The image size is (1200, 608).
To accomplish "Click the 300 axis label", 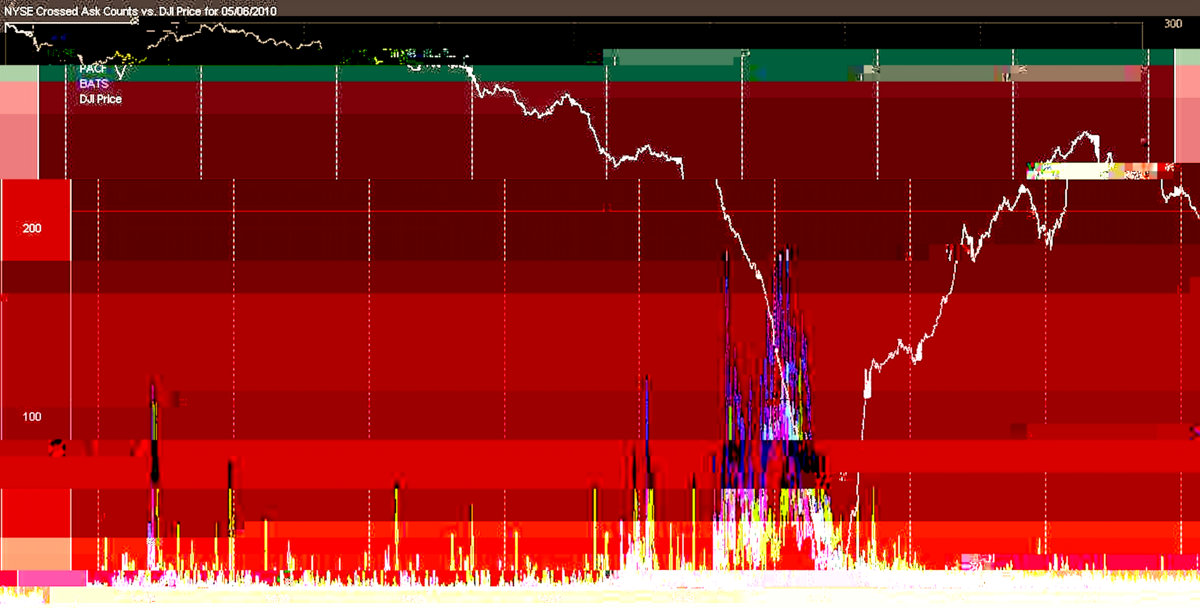I will (1173, 23).
